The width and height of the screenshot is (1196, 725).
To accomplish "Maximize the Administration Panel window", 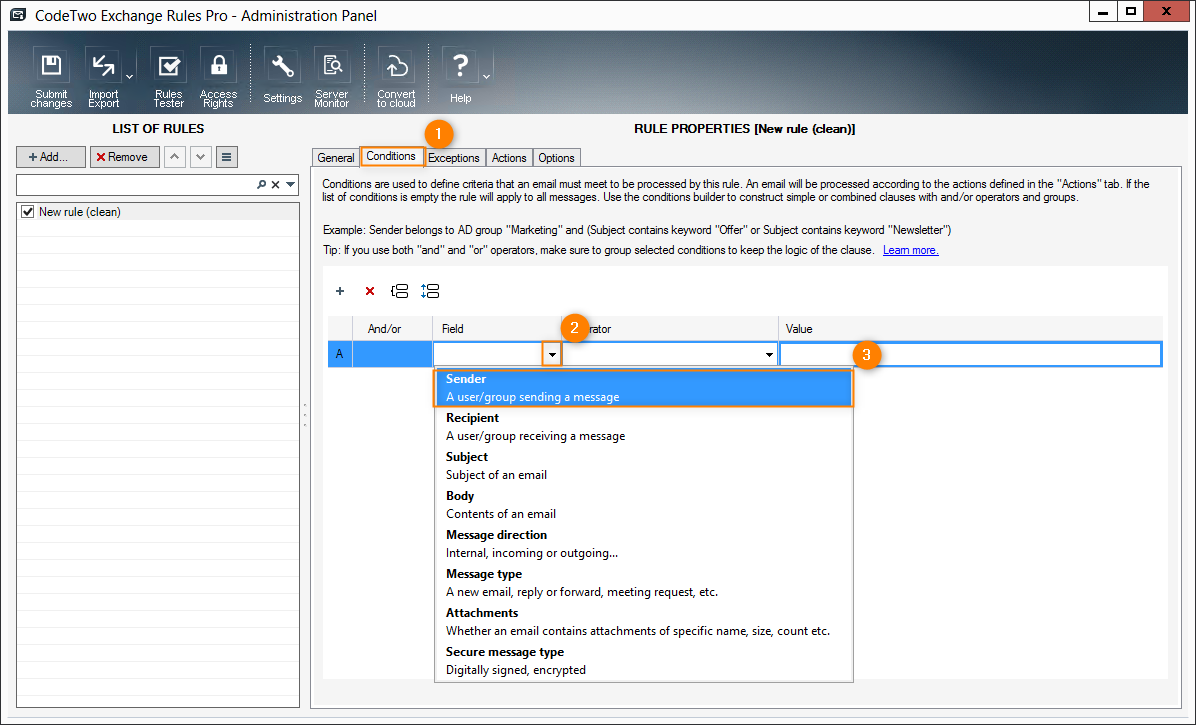I will click(x=1131, y=12).
